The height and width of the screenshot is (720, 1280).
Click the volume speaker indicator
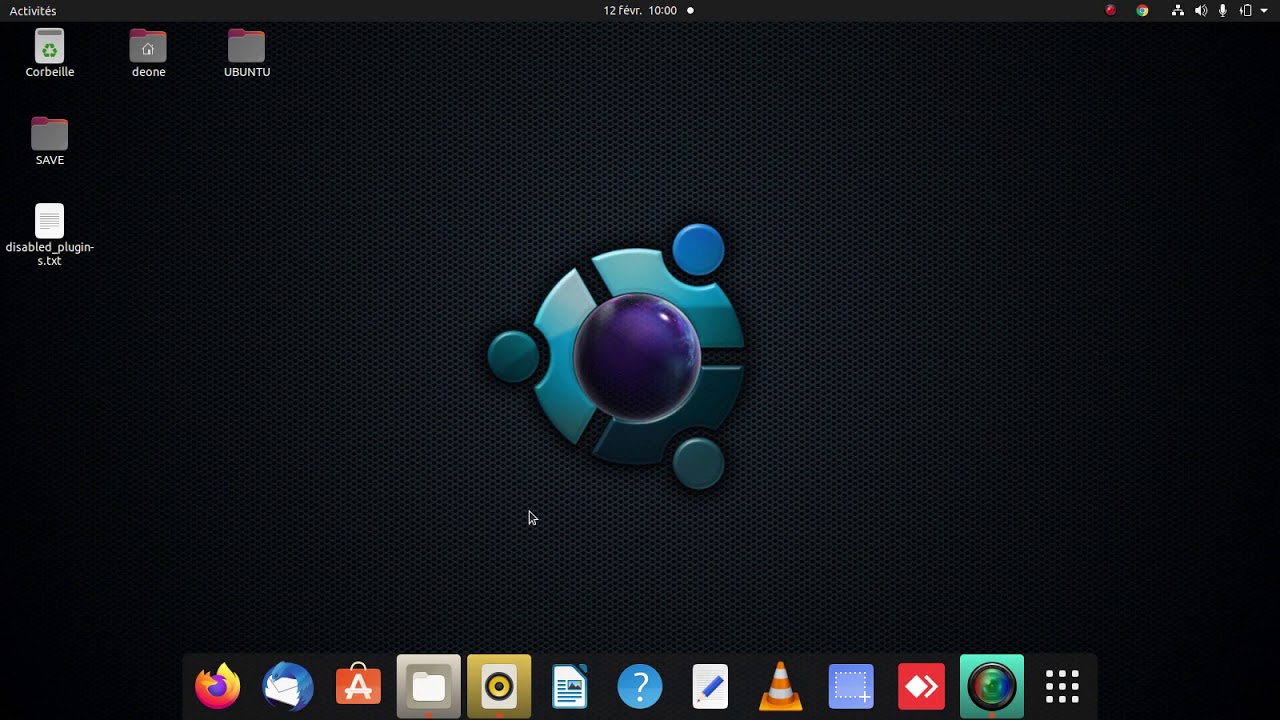[1201, 11]
